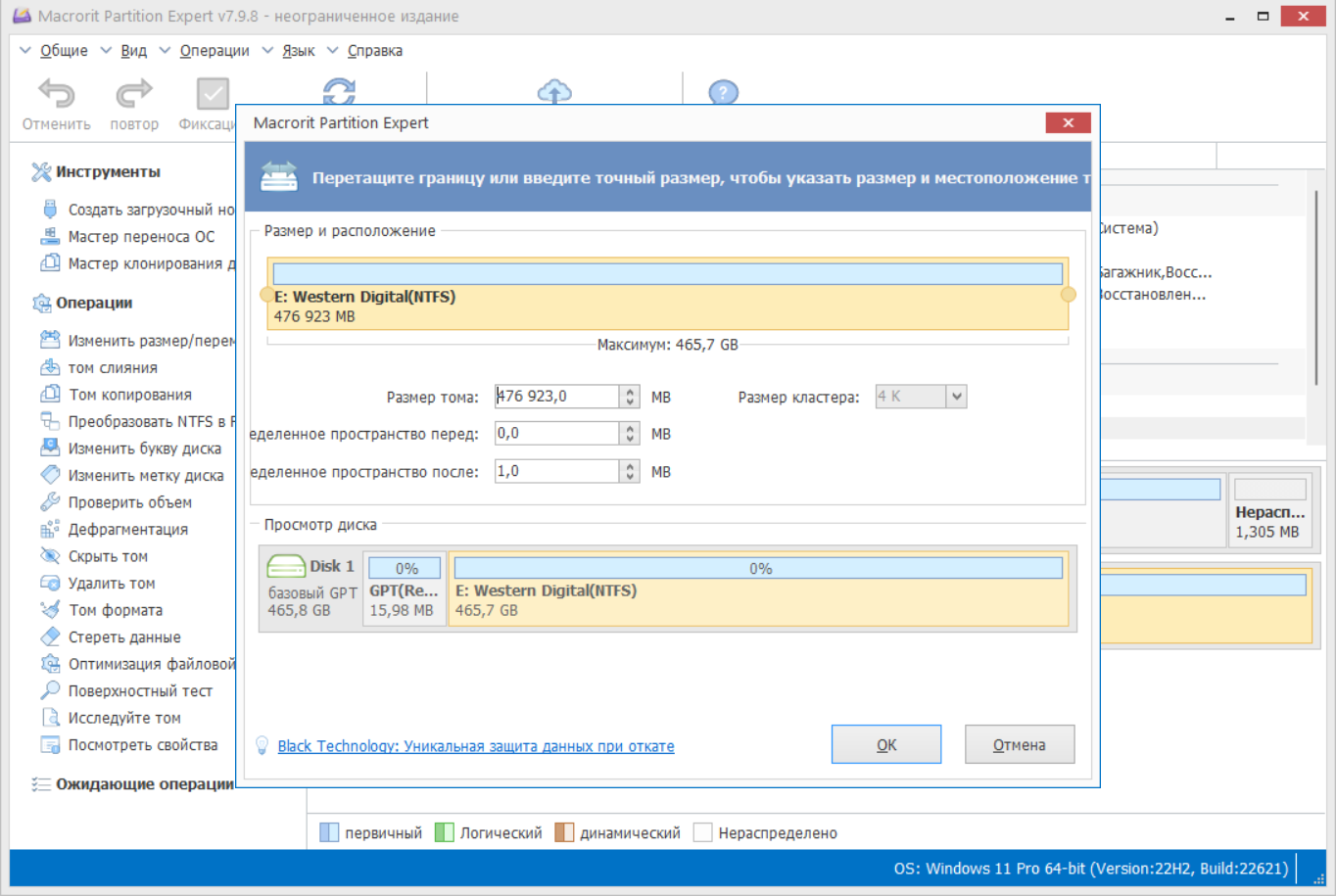The width and height of the screenshot is (1336, 896).
Task: Click the Проверить объем sidebar item
Action: click(x=129, y=502)
